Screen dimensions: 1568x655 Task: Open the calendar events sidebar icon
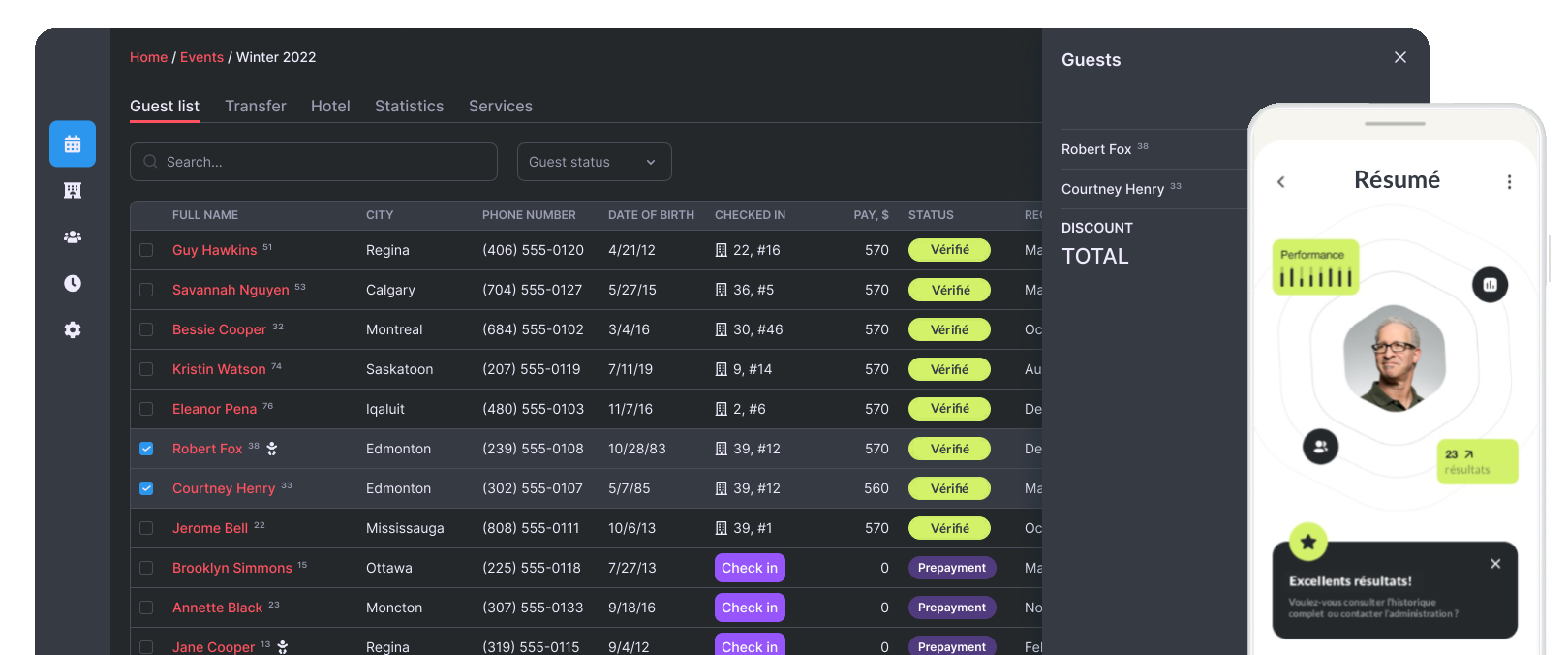pyautogui.click(x=73, y=144)
